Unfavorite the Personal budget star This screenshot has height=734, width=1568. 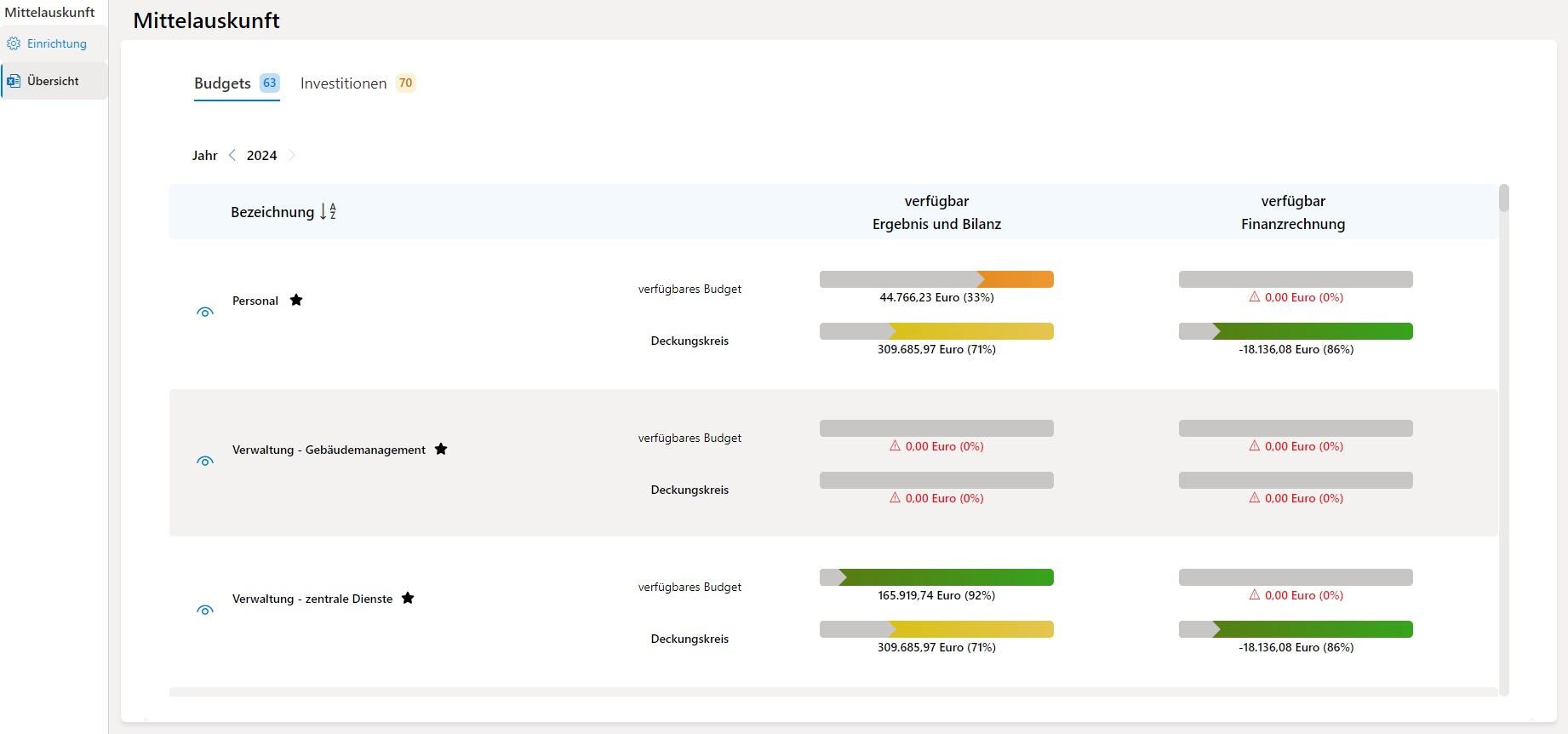296,300
